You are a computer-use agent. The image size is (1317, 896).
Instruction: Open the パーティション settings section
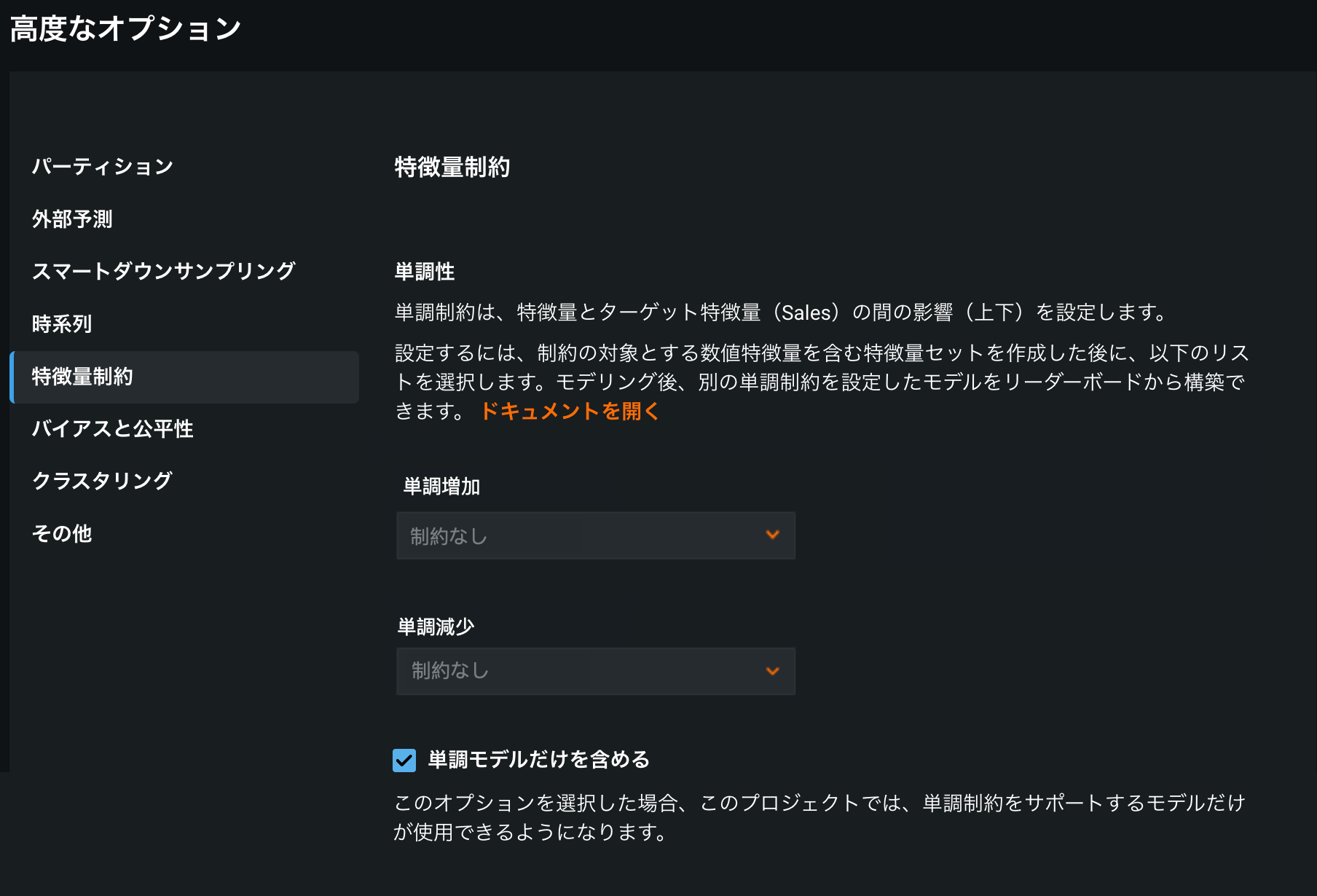(x=103, y=167)
